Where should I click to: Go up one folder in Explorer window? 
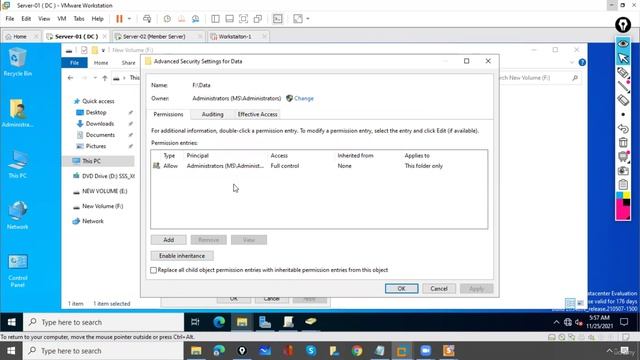pyautogui.click(x=105, y=78)
